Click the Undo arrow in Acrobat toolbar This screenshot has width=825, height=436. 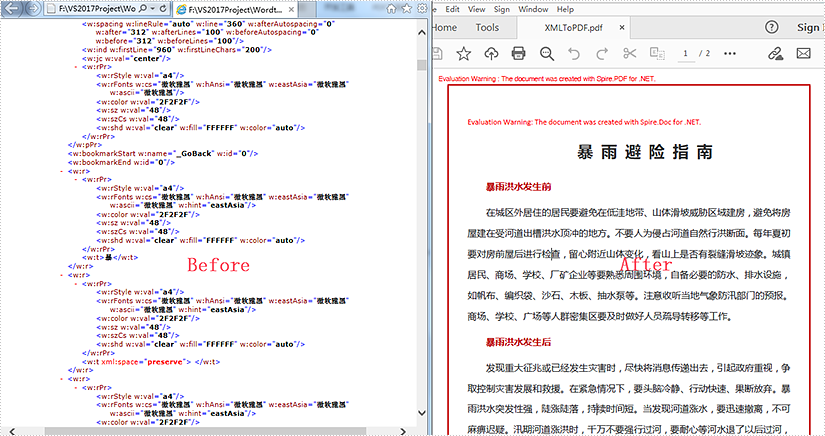pyautogui.click(x=574, y=53)
